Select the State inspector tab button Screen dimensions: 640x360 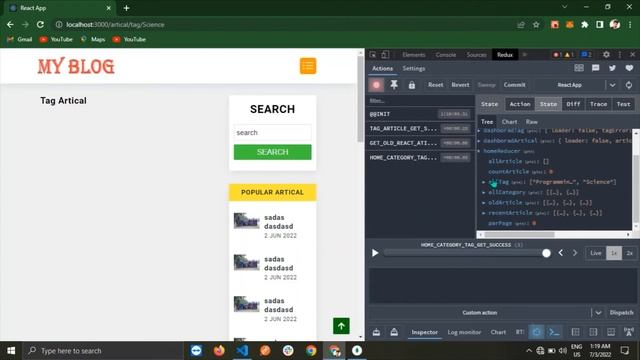(548, 104)
